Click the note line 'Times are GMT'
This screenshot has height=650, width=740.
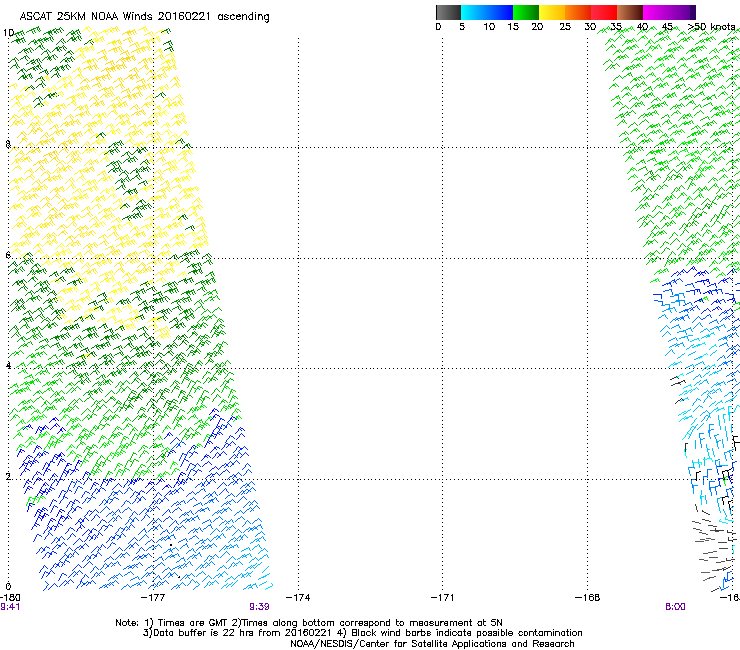pos(193,623)
